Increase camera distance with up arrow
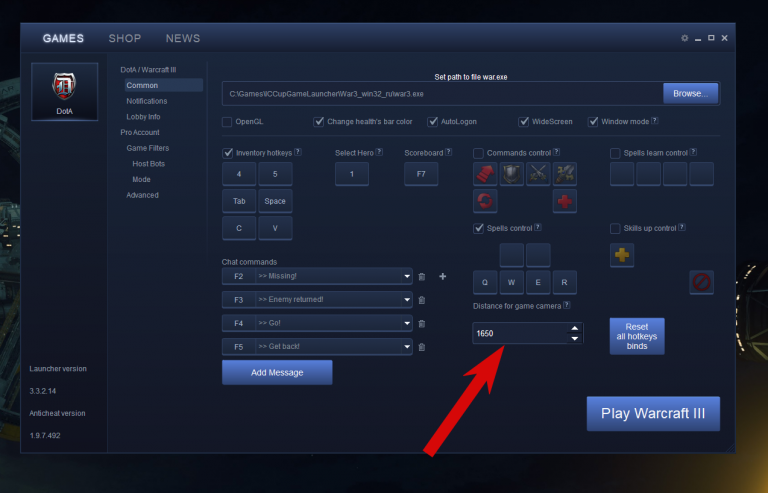768x493 pixels. (x=575, y=328)
